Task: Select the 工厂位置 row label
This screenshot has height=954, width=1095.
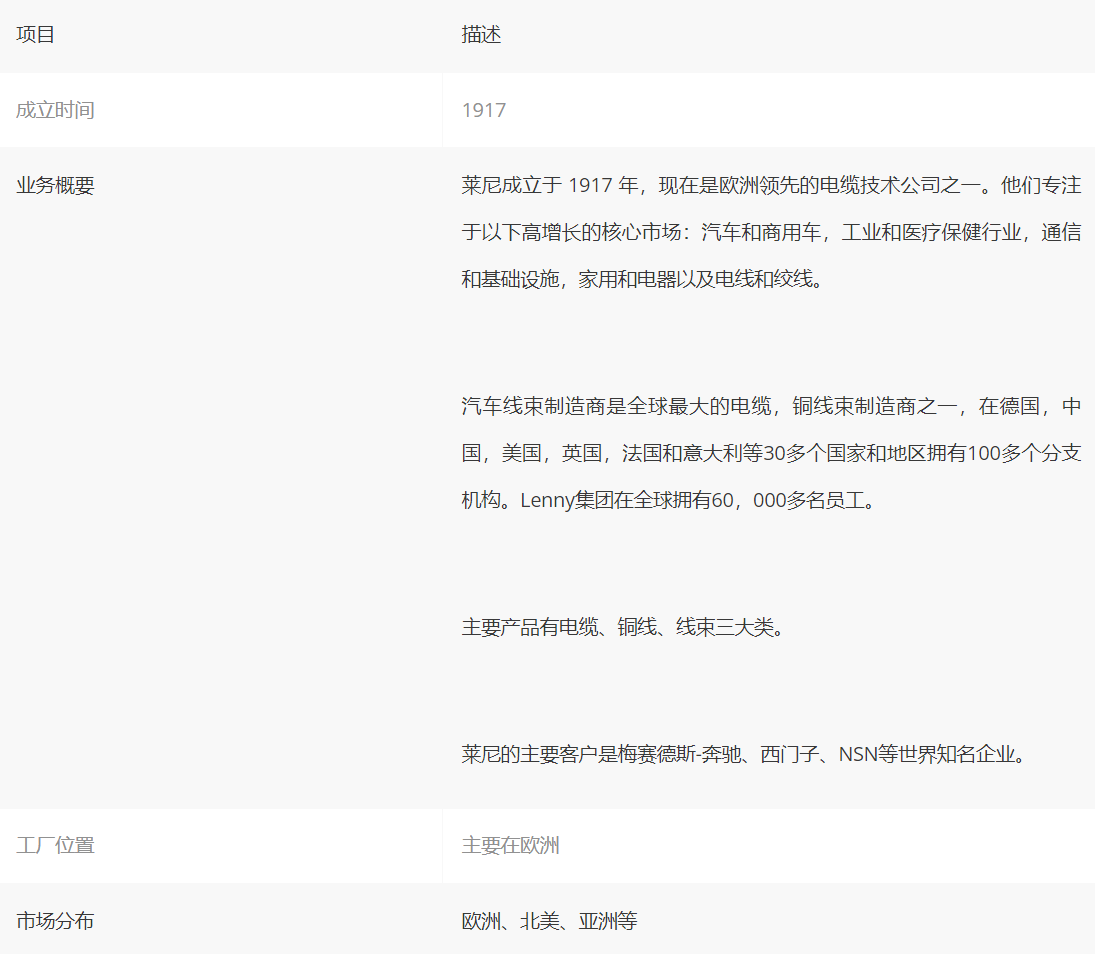Action: coord(55,845)
